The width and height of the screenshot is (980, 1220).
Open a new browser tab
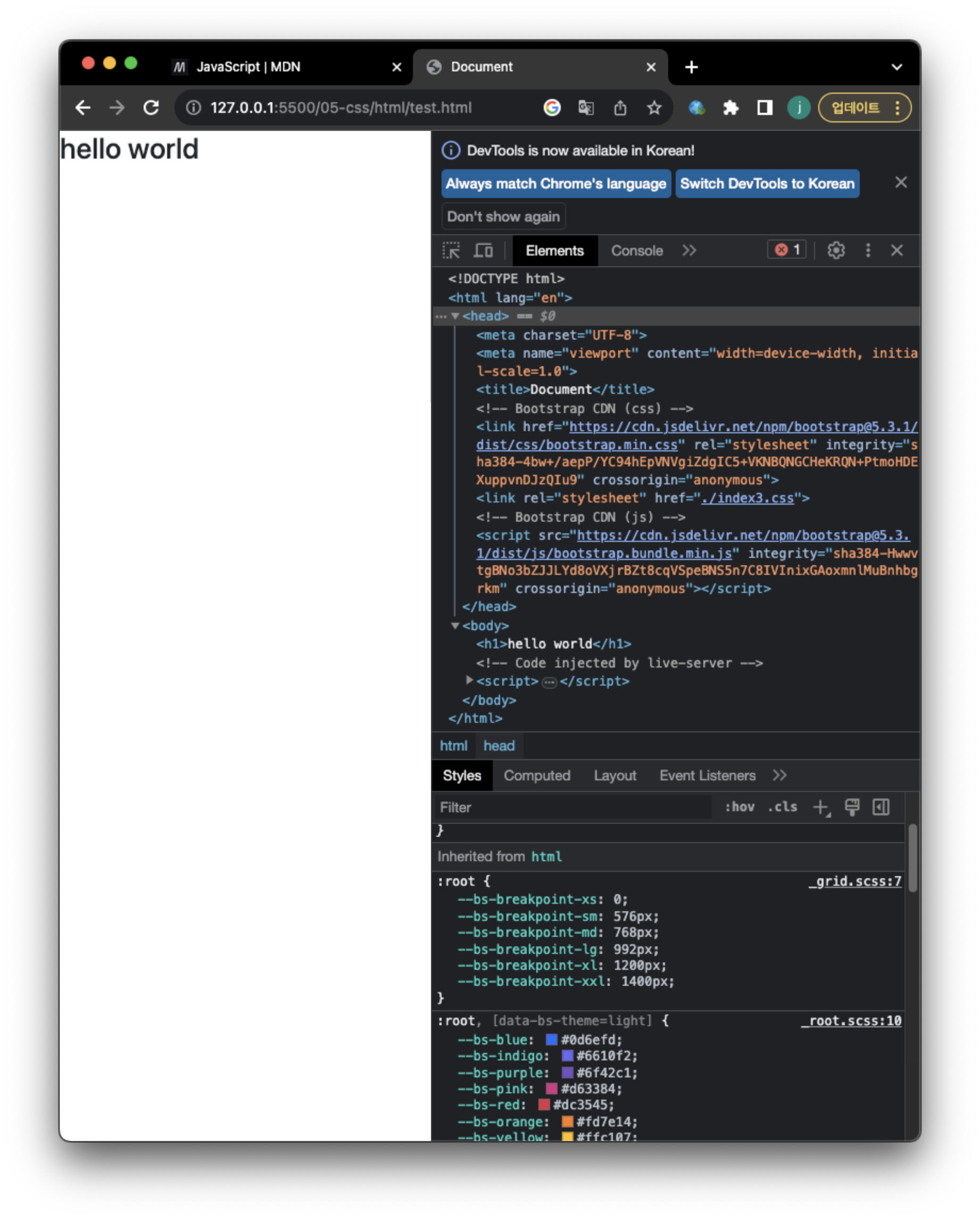(x=691, y=68)
